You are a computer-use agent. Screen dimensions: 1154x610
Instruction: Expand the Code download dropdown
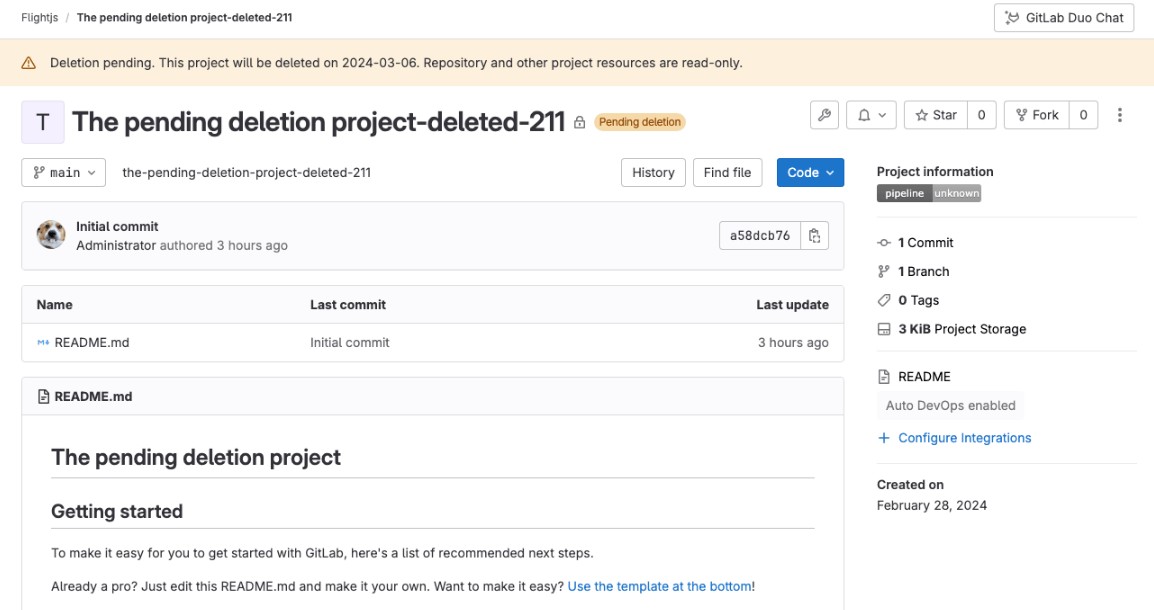click(810, 172)
